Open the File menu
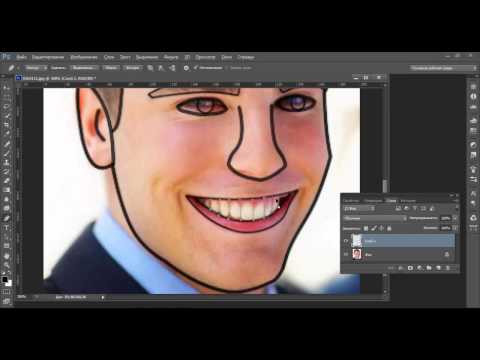480x360 pixels. pos(22,57)
